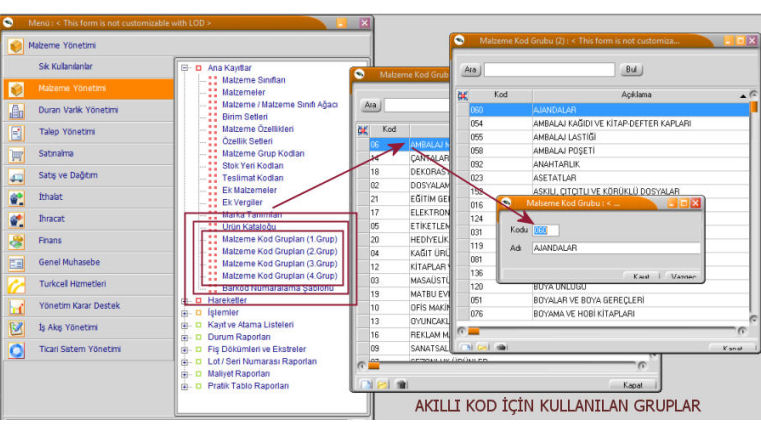Screen dimensions: 761x433
Task: Click Bul button in Malzeme Kod Grubu (2)
Action: click(x=631, y=69)
